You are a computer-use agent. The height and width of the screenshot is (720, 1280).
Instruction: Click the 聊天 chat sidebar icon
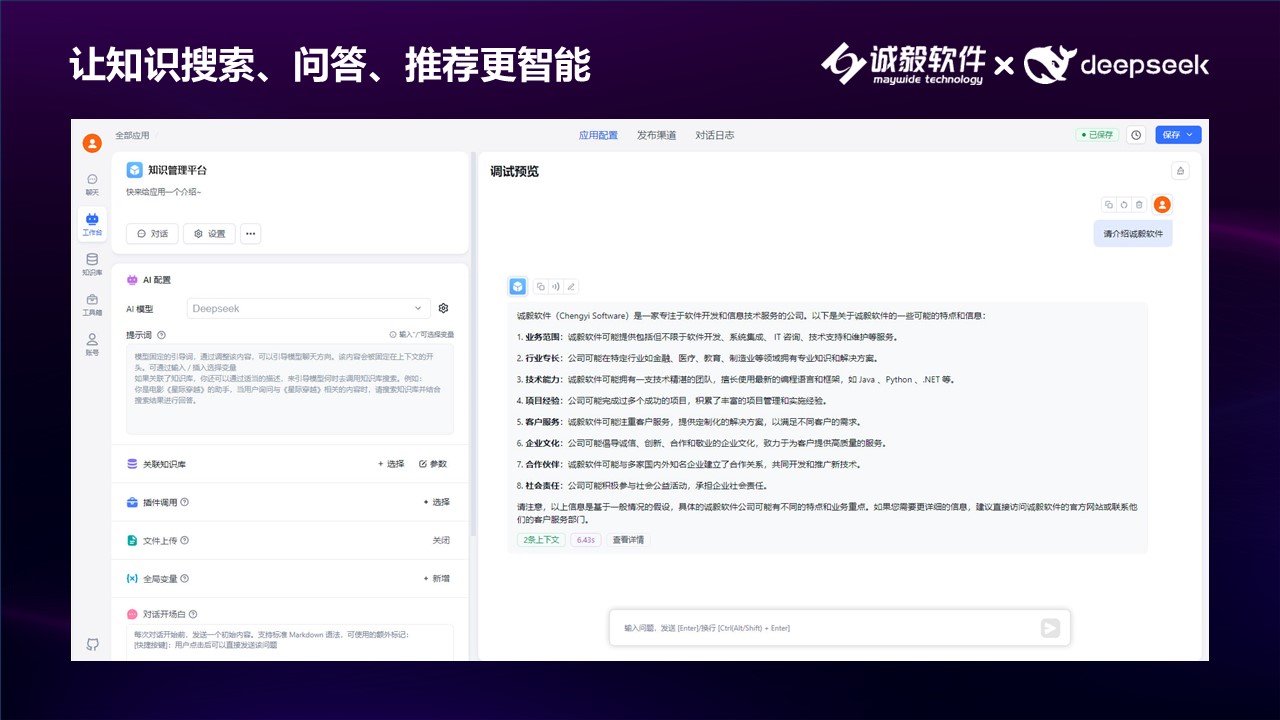(92, 184)
